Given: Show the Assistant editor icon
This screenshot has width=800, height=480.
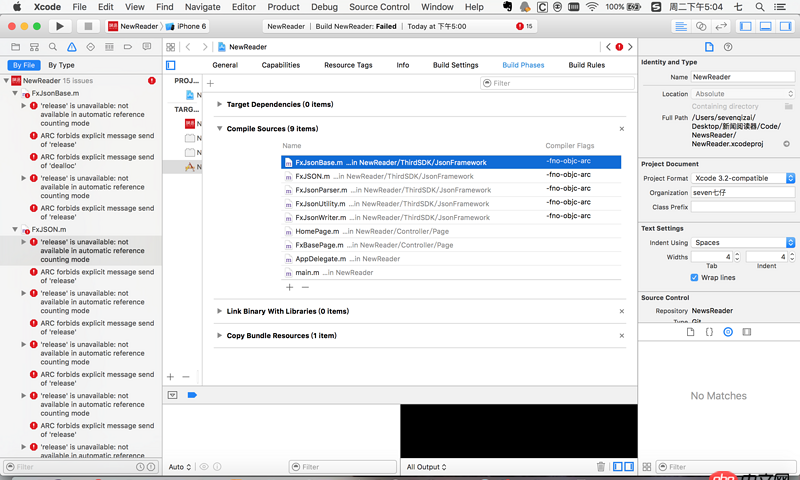Looking at the screenshot, I should [701, 26].
